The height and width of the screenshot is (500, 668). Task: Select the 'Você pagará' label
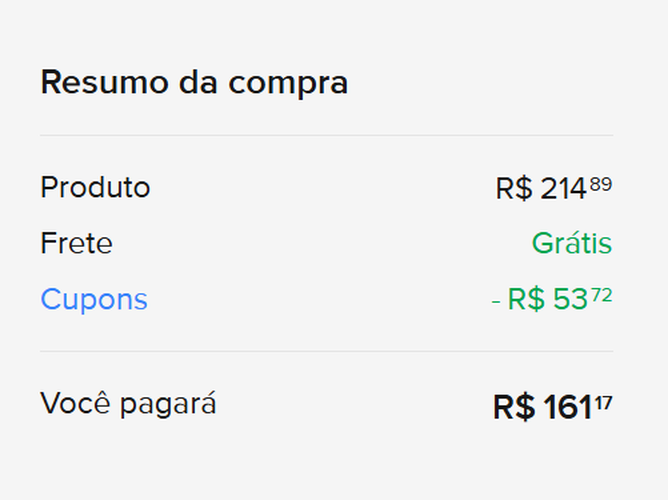[128, 404]
